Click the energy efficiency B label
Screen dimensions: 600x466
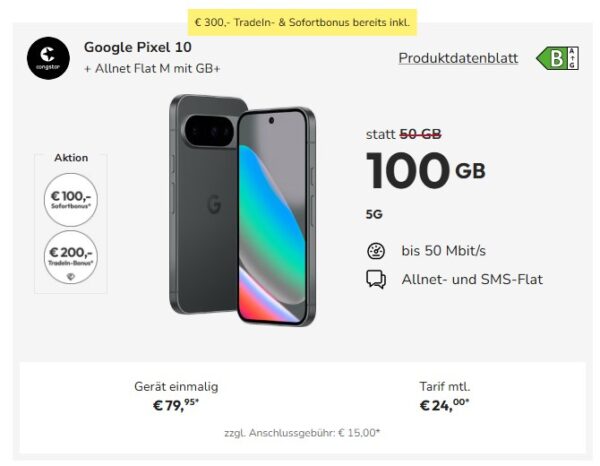[557, 58]
